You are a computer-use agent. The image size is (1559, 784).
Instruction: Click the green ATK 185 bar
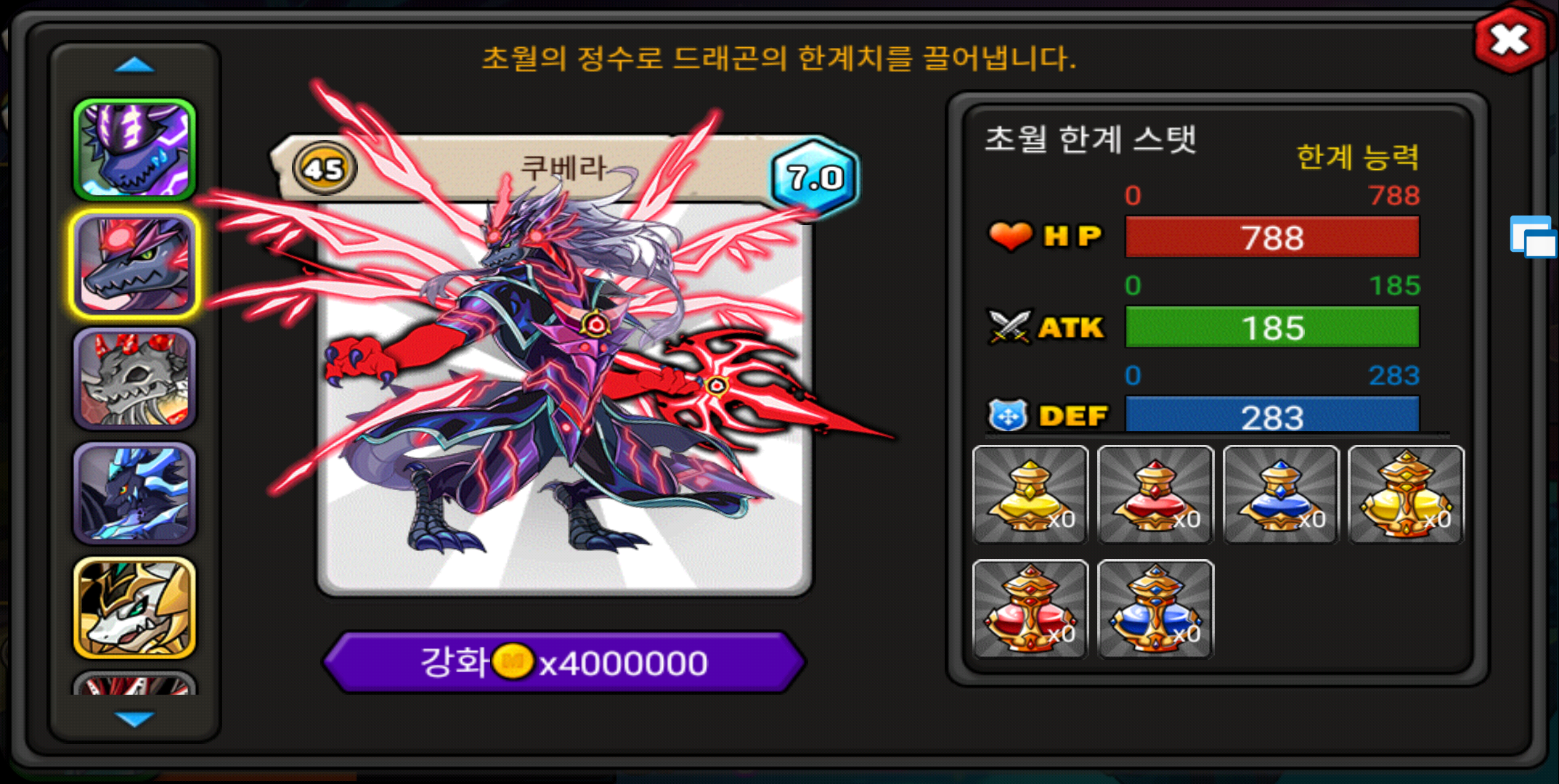(1272, 327)
